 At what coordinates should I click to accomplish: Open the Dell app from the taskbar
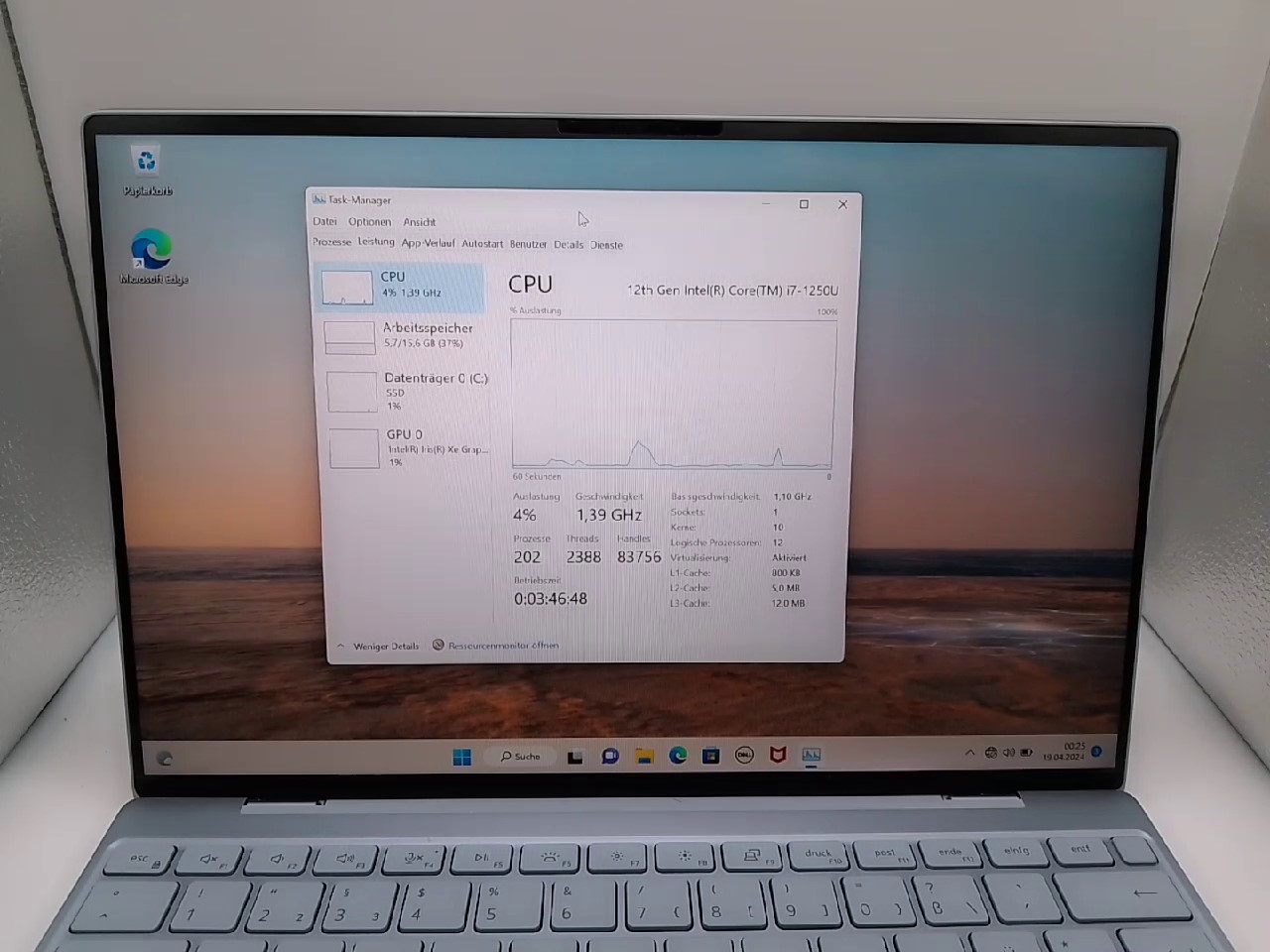pos(744,756)
